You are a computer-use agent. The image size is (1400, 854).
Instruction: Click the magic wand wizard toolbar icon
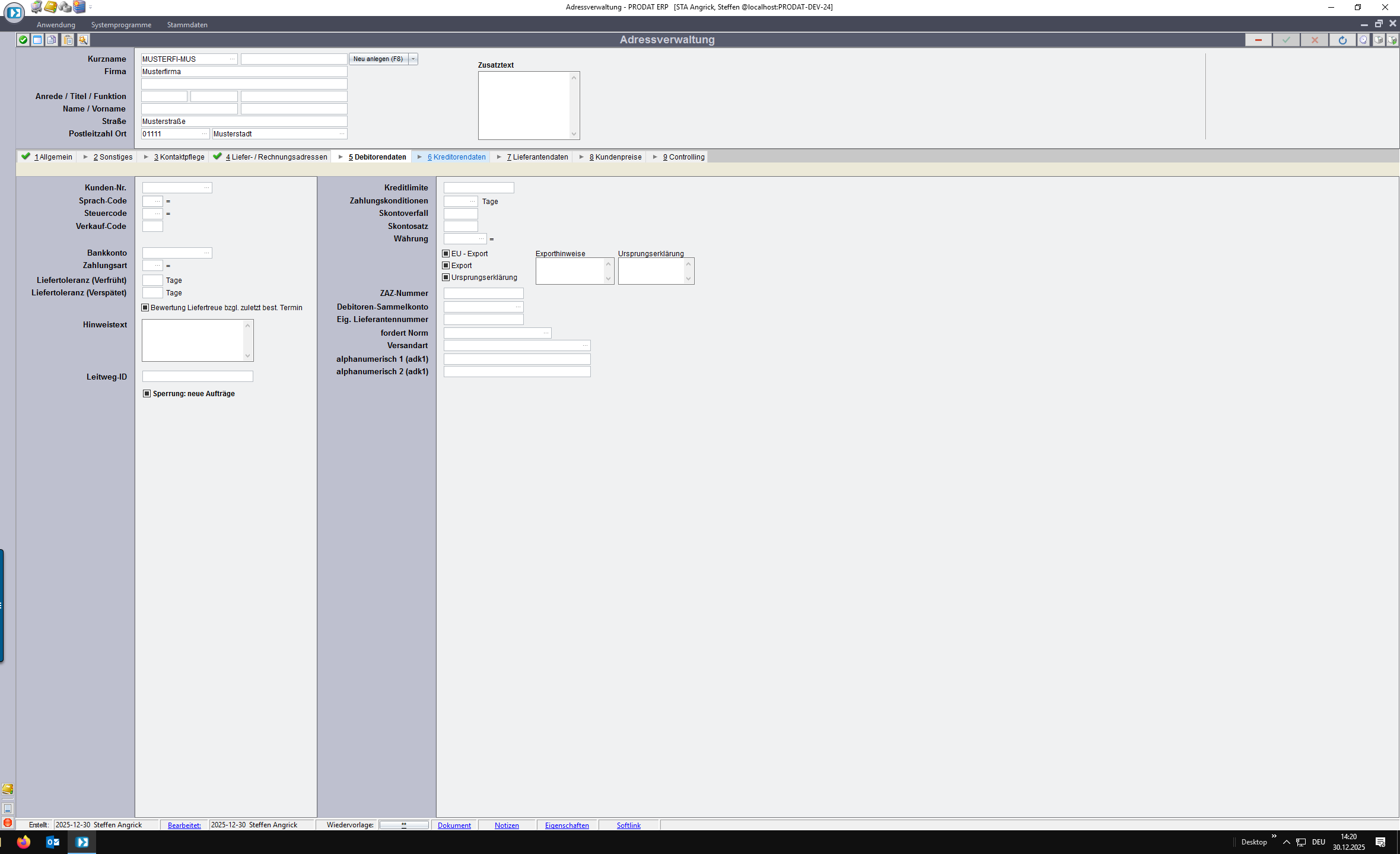point(83,40)
